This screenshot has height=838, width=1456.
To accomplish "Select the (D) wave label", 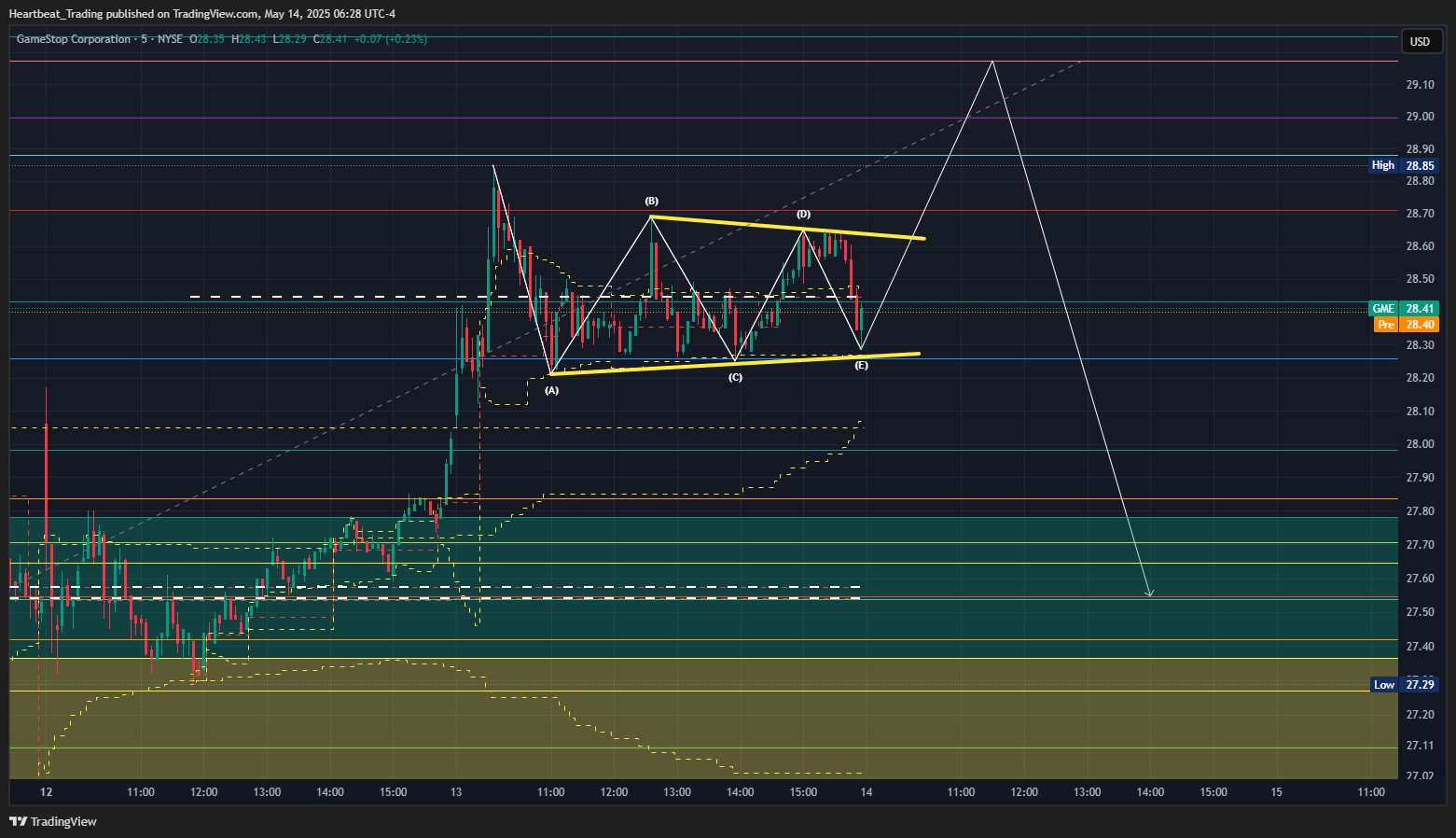I will [x=803, y=214].
